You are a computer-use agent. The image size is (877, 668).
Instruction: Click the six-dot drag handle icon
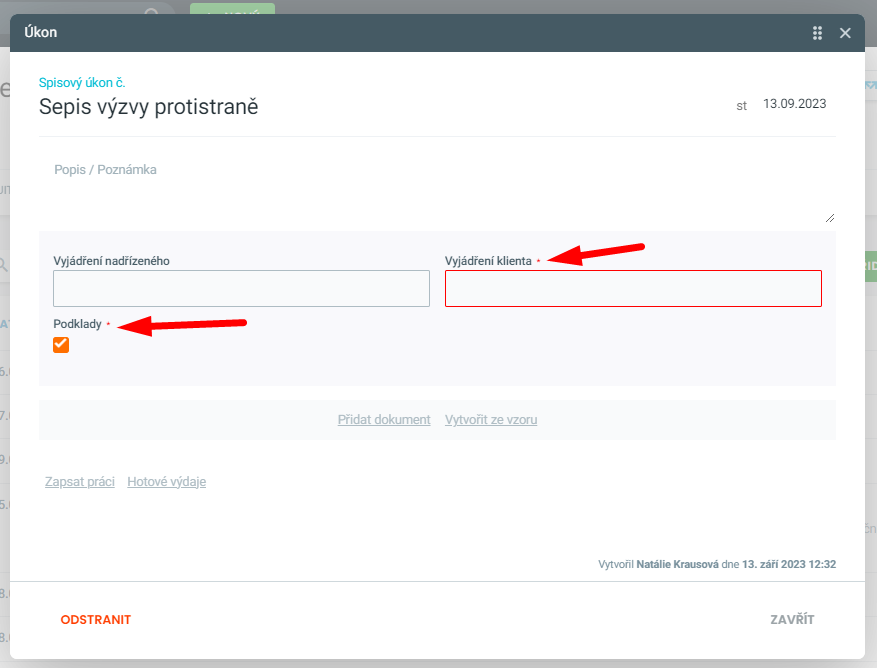point(818,33)
